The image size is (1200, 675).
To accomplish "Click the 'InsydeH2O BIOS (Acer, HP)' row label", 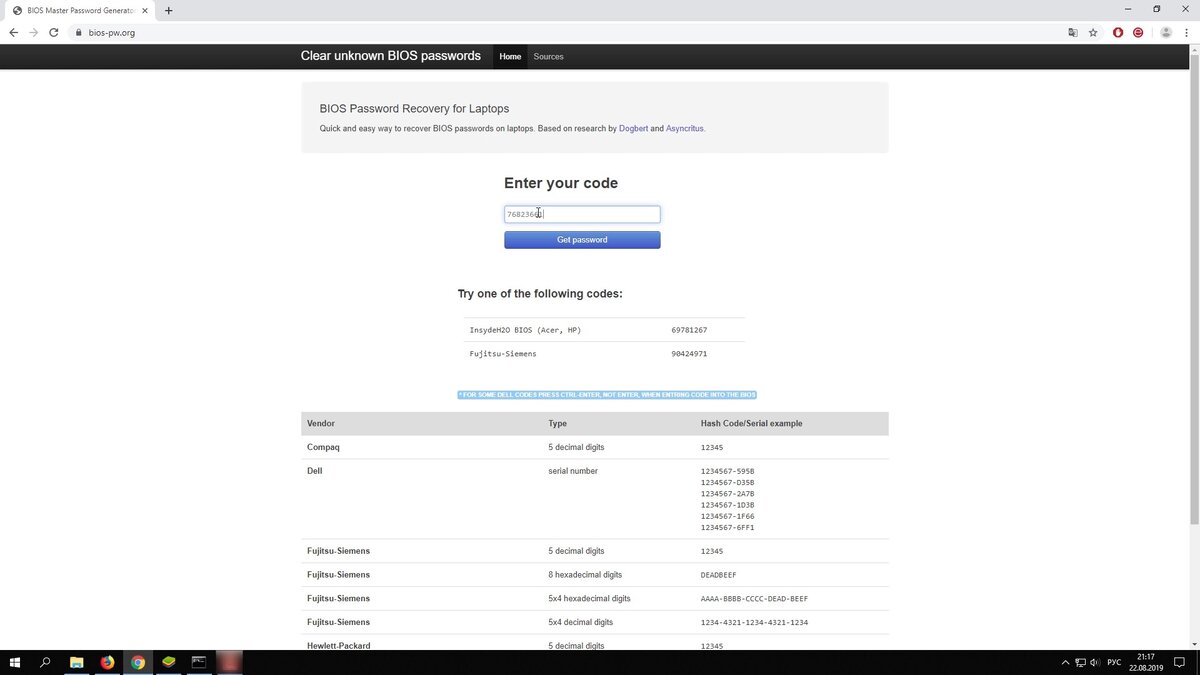I will [x=525, y=330].
